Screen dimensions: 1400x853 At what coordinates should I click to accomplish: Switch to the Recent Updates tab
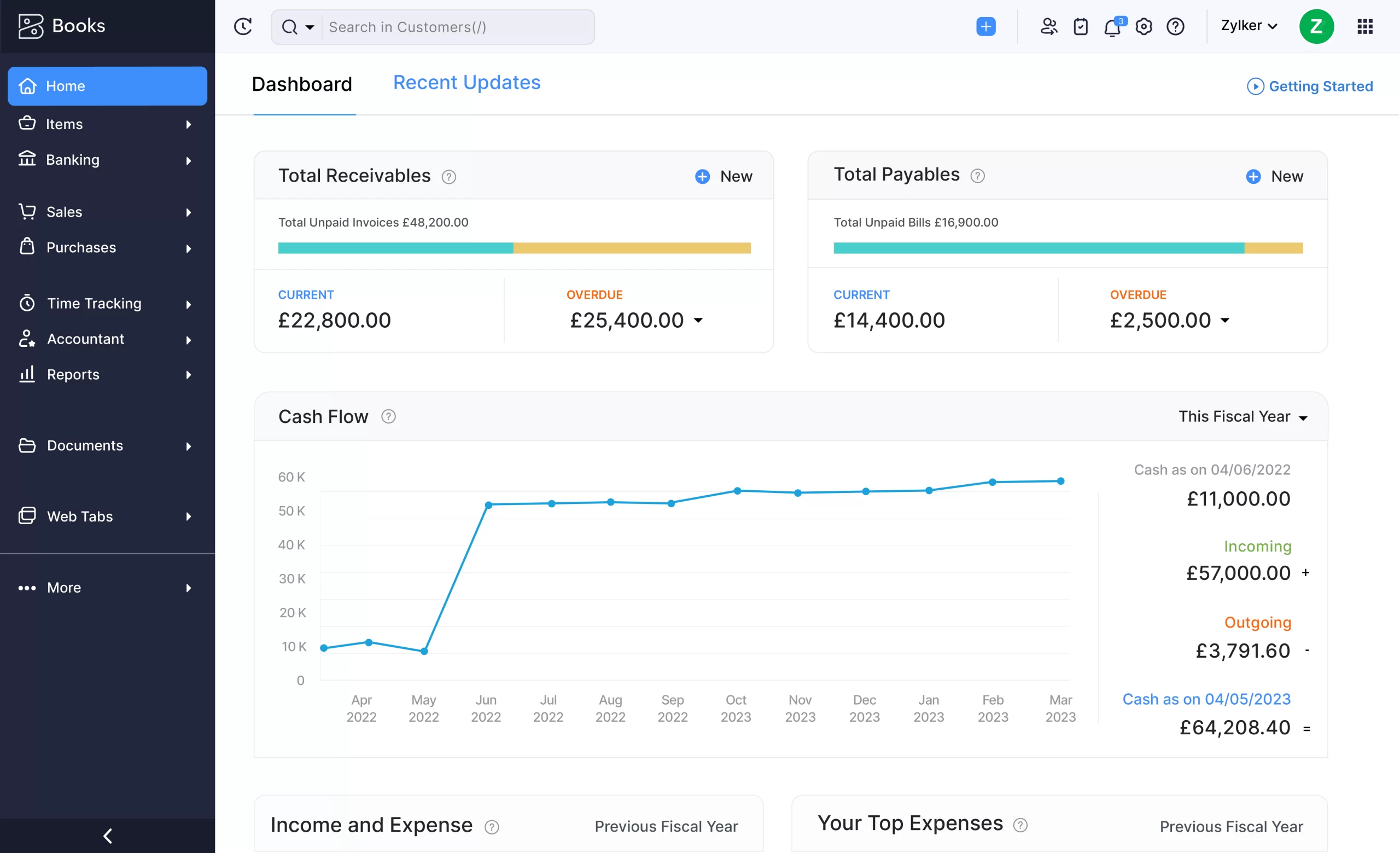pyautogui.click(x=466, y=83)
